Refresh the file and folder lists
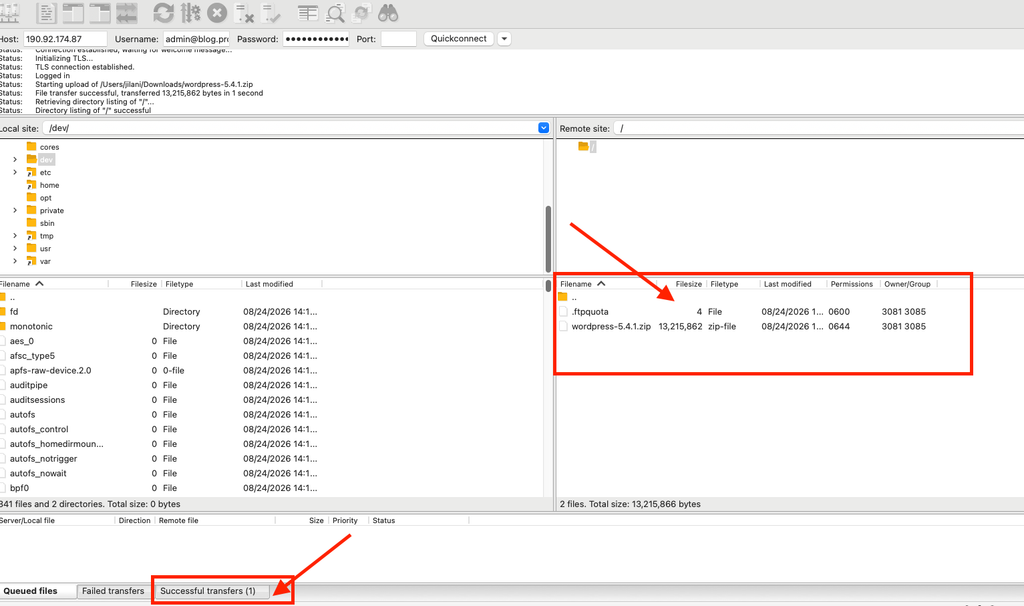The height and width of the screenshot is (606, 1024). (163, 13)
